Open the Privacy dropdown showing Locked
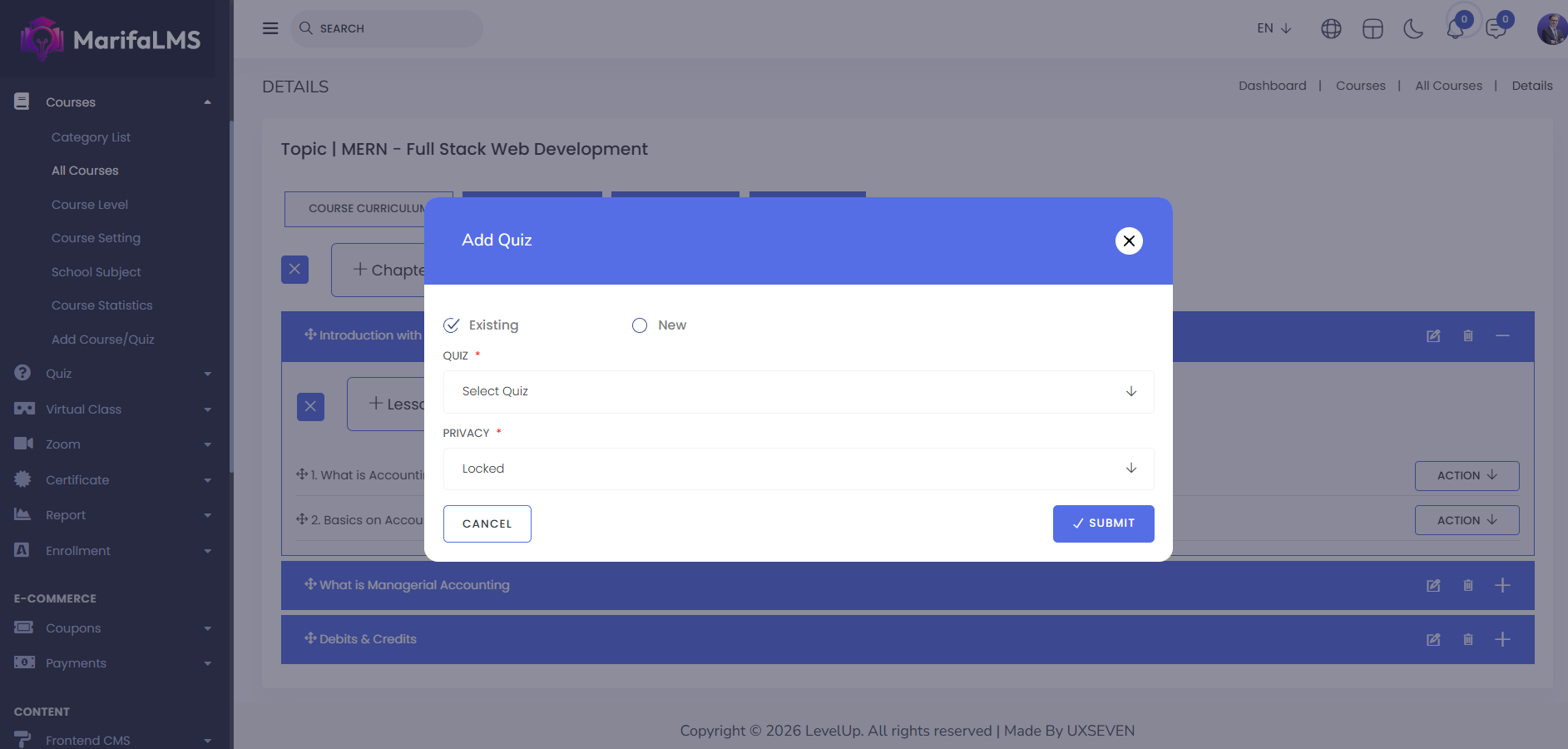The height and width of the screenshot is (749, 1568). coord(798,469)
